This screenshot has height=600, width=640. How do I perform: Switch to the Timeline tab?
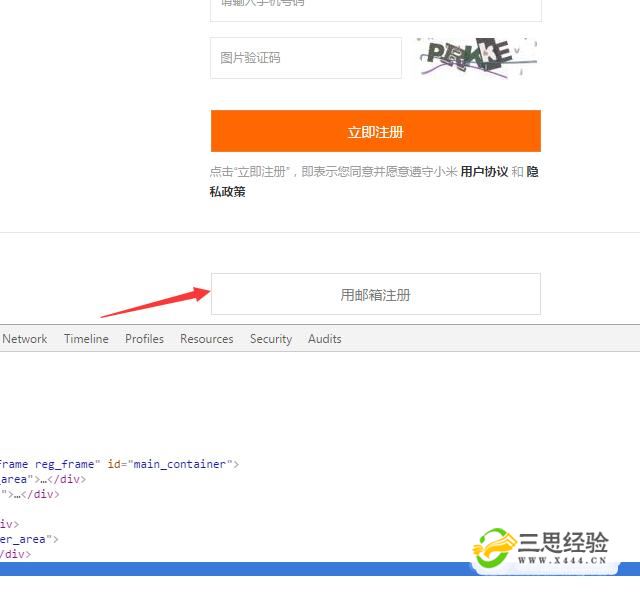[86, 339]
